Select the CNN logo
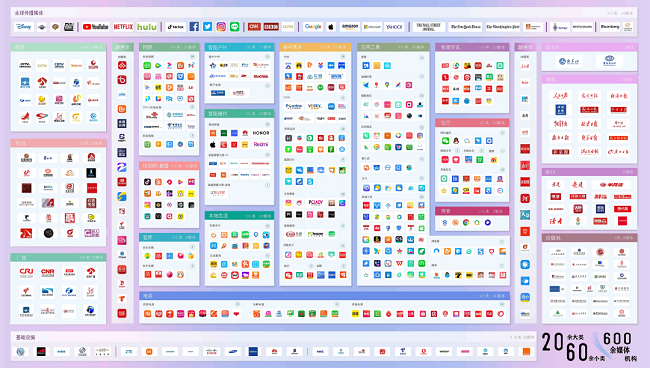This screenshot has width=650, height=368. [254, 27]
